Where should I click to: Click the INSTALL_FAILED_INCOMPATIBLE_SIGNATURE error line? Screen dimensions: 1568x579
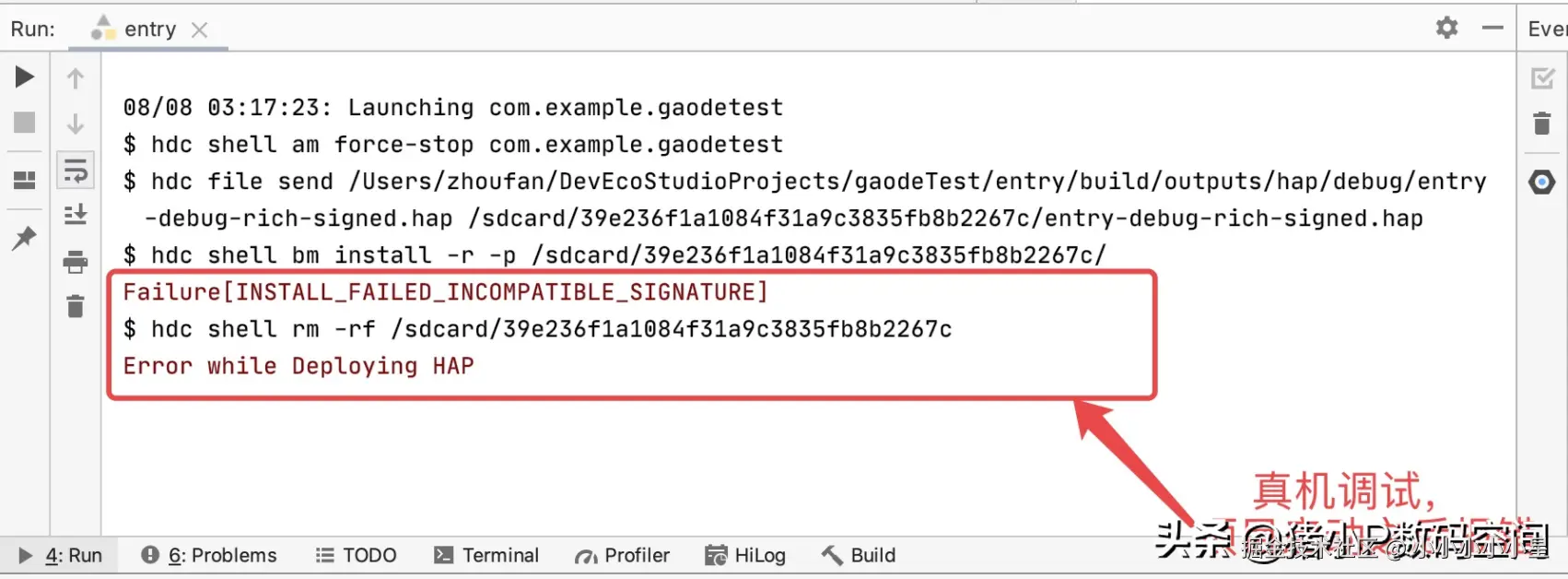[x=445, y=292]
